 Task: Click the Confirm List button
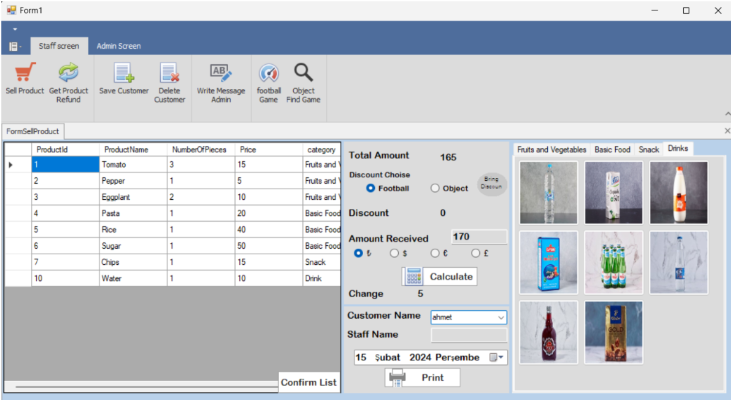308,383
